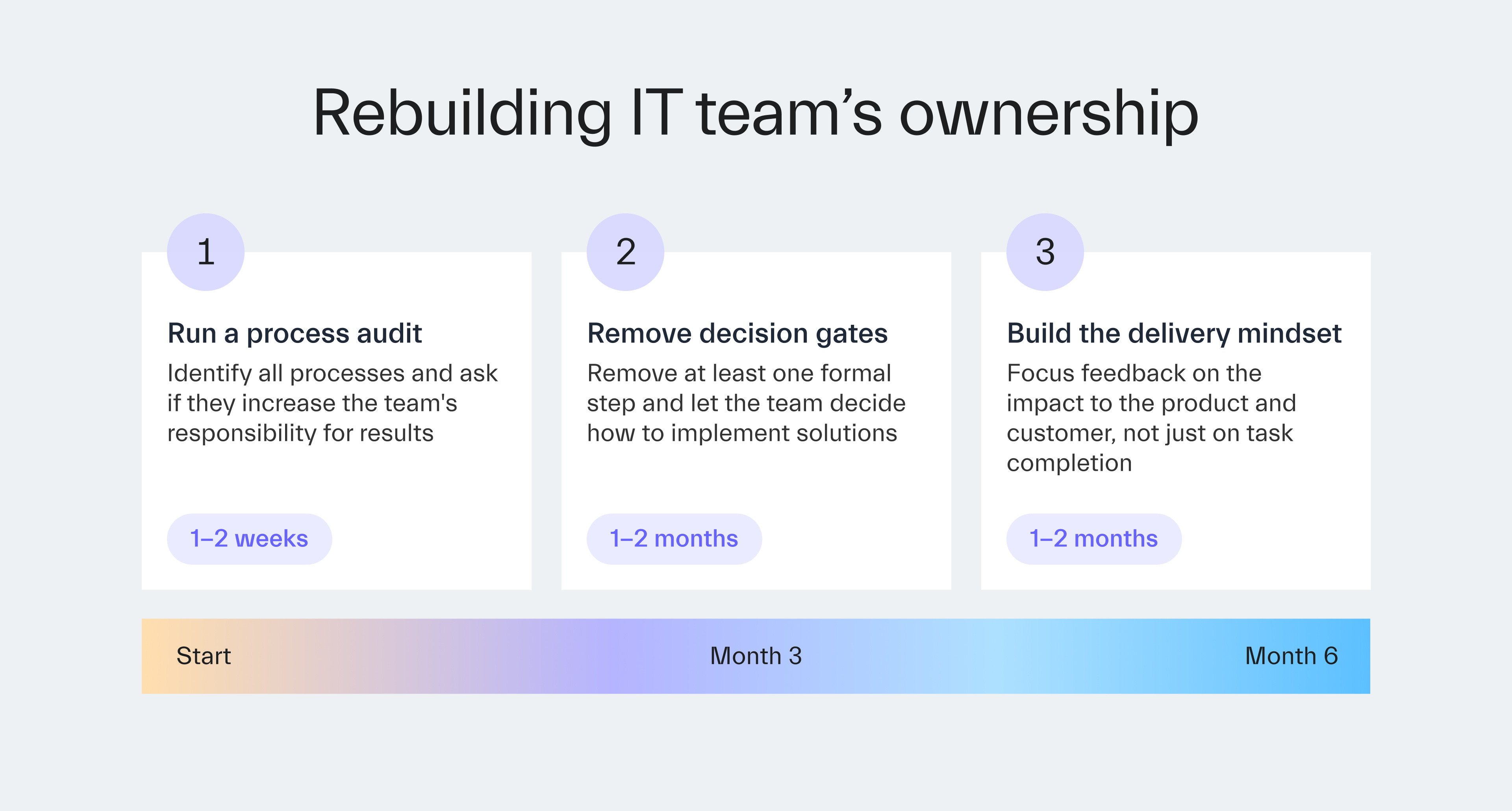Click the 'Focus feedback on the impact' description
Image resolution: width=1512 pixels, height=811 pixels.
[1134, 373]
